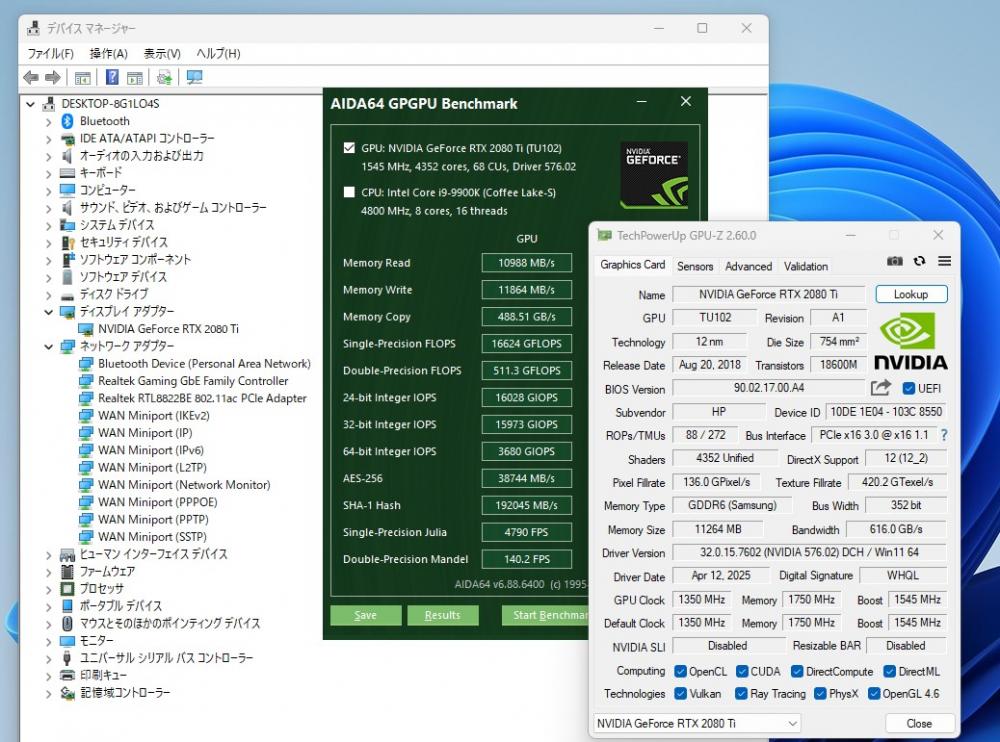
Task: Expand the モニター node
Action: pos(48,641)
